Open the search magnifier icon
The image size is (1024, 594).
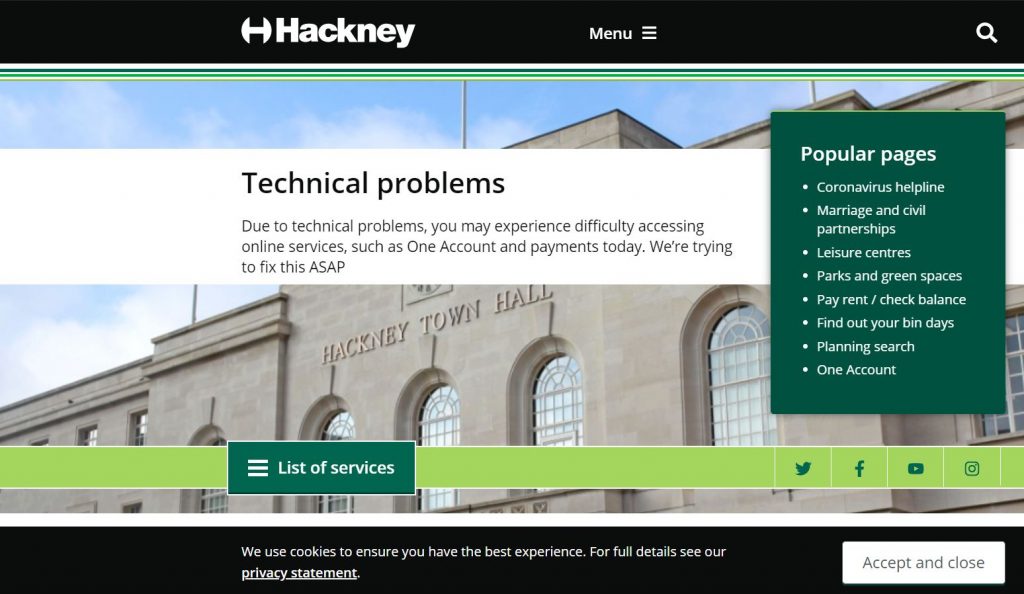(x=986, y=33)
